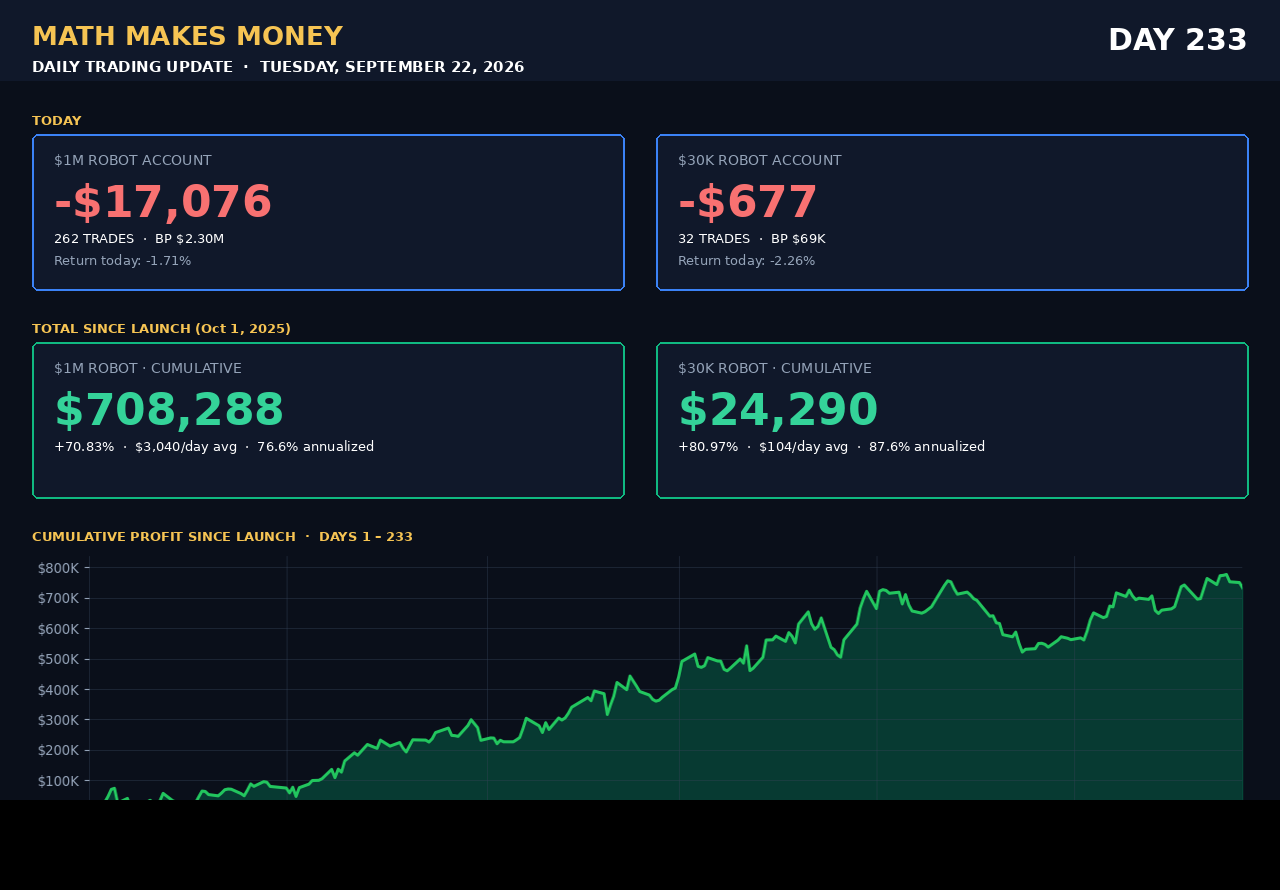This screenshot has width=1280, height=890.
Task: Click the "32 TRADES" text
Action: (714, 239)
